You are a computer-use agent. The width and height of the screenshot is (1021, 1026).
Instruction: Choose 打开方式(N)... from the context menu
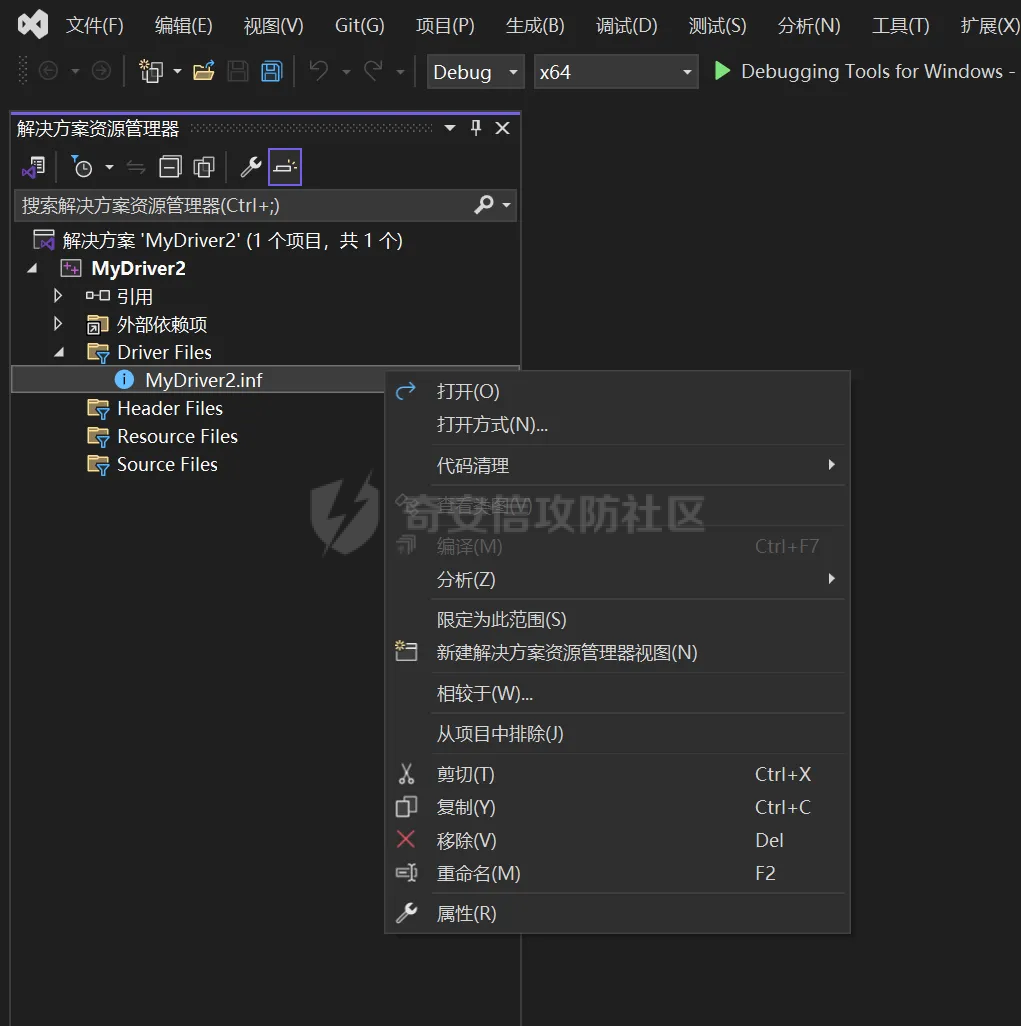coord(617,425)
